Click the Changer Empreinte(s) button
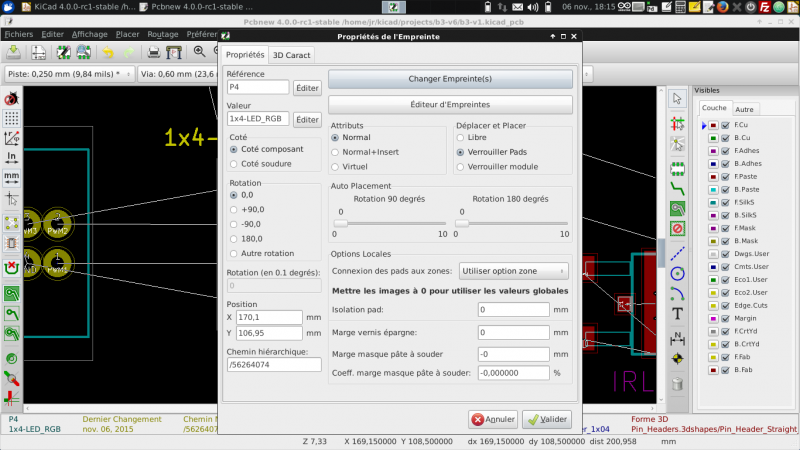The height and width of the screenshot is (450, 800). click(x=450, y=79)
